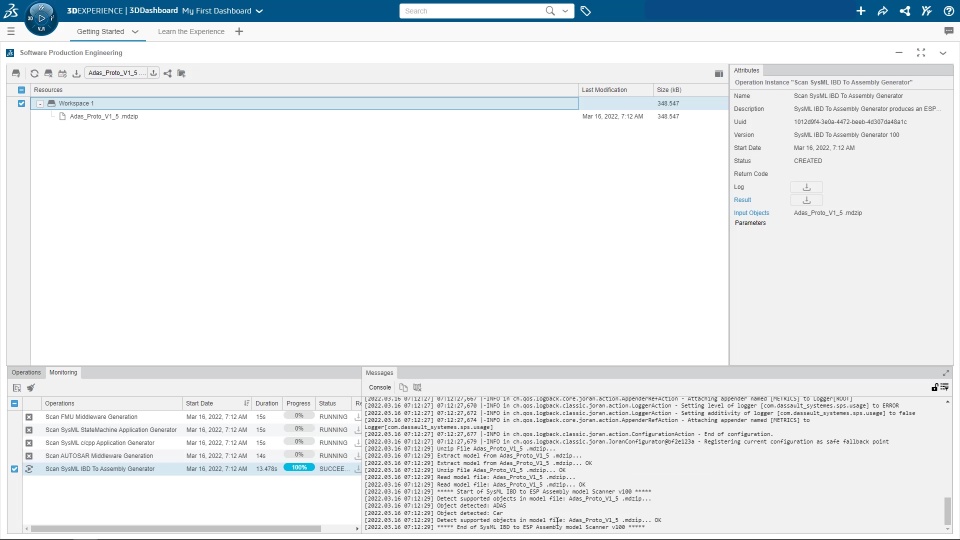Open the search options dropdown arrow

click(565, 11)
